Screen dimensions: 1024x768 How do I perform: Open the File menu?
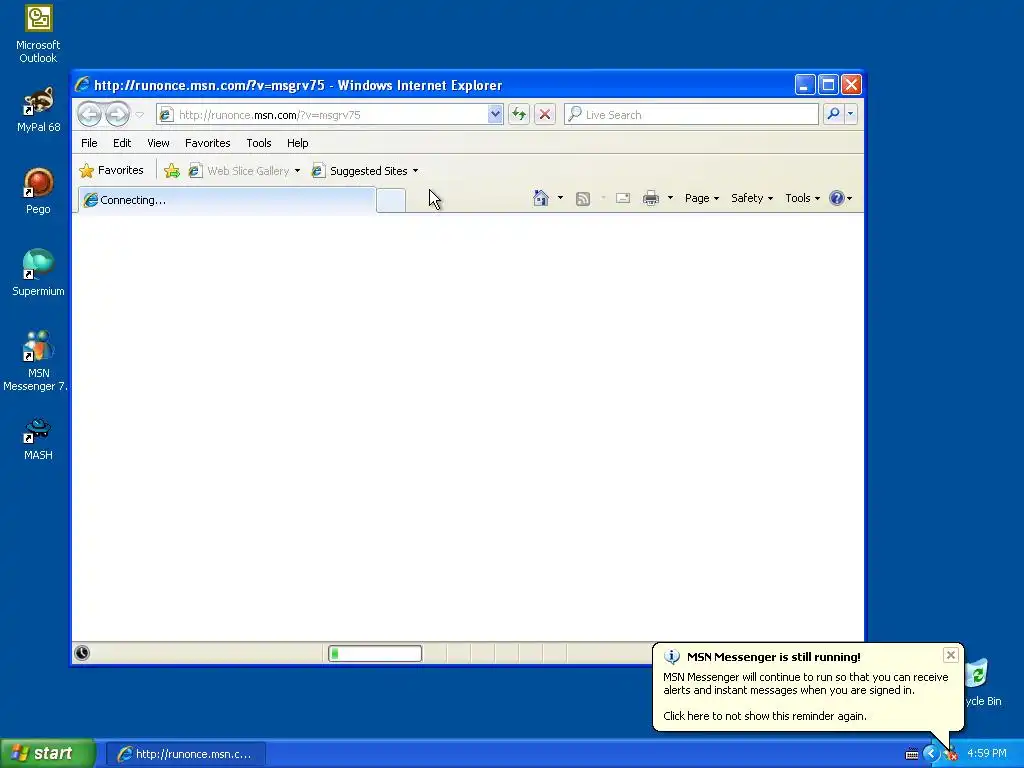89,143
